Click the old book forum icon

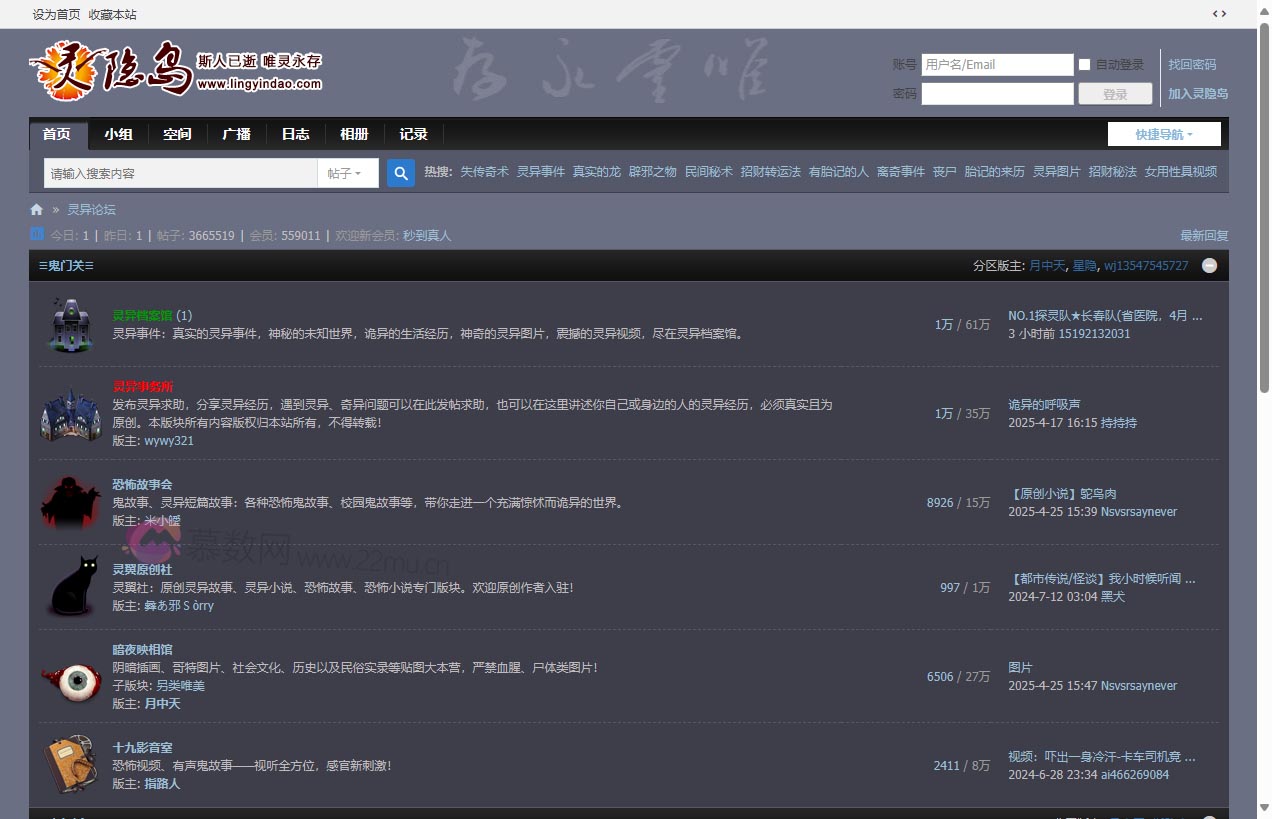[70, 765]
